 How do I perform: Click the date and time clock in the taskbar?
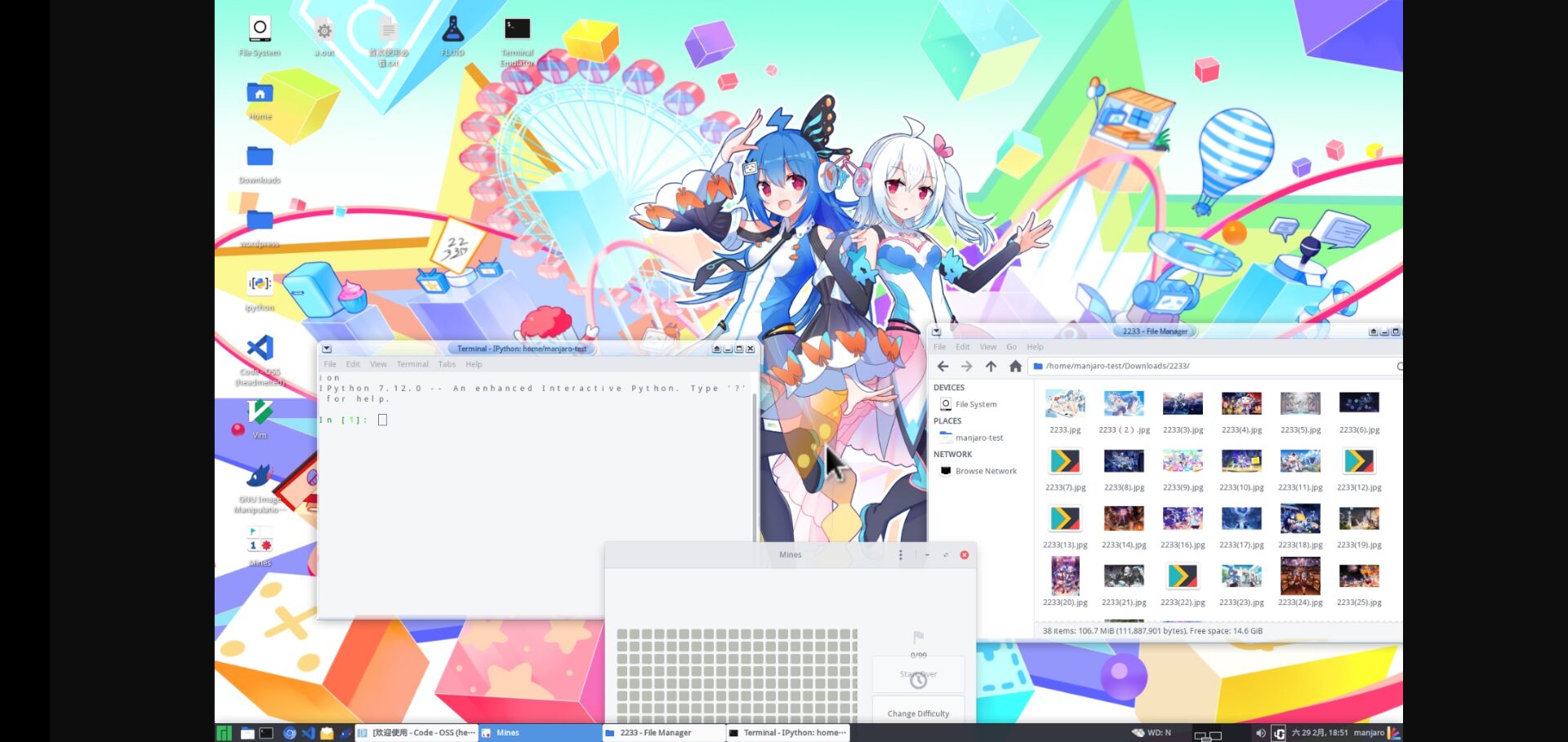pyautogui.click(x=1320, y=733)
